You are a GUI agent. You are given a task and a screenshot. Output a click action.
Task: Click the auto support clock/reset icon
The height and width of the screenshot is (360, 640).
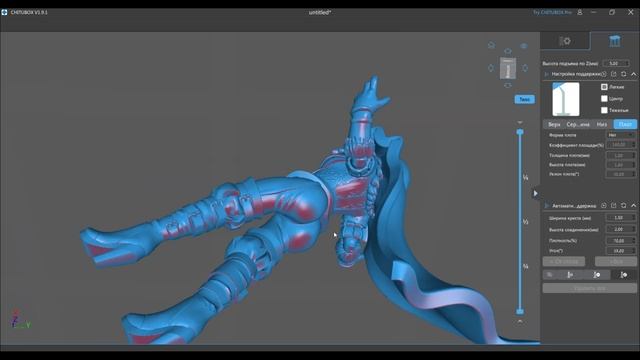(x=604, y=205)
